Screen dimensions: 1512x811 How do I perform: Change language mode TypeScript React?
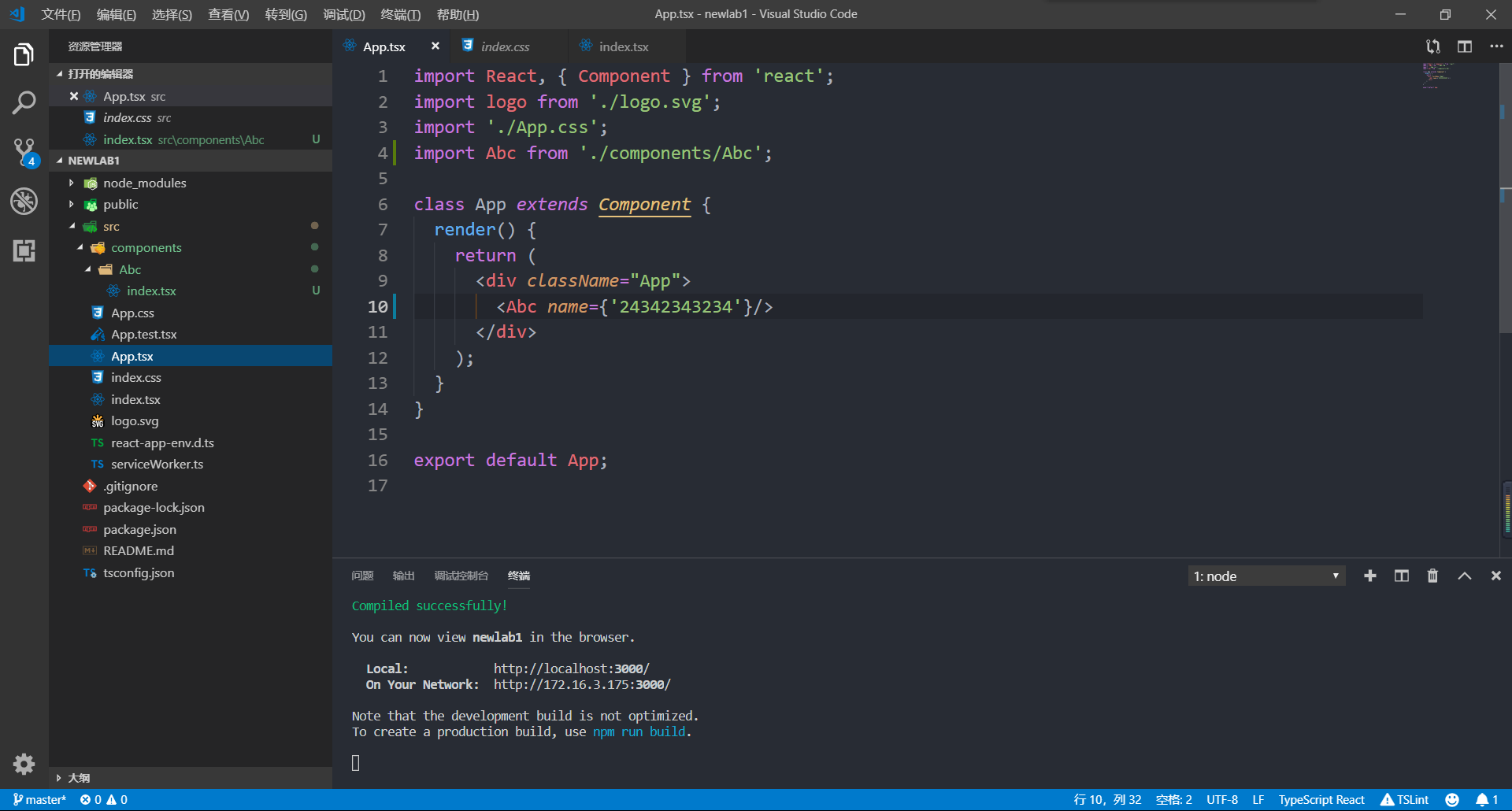tap(1321, 800)
